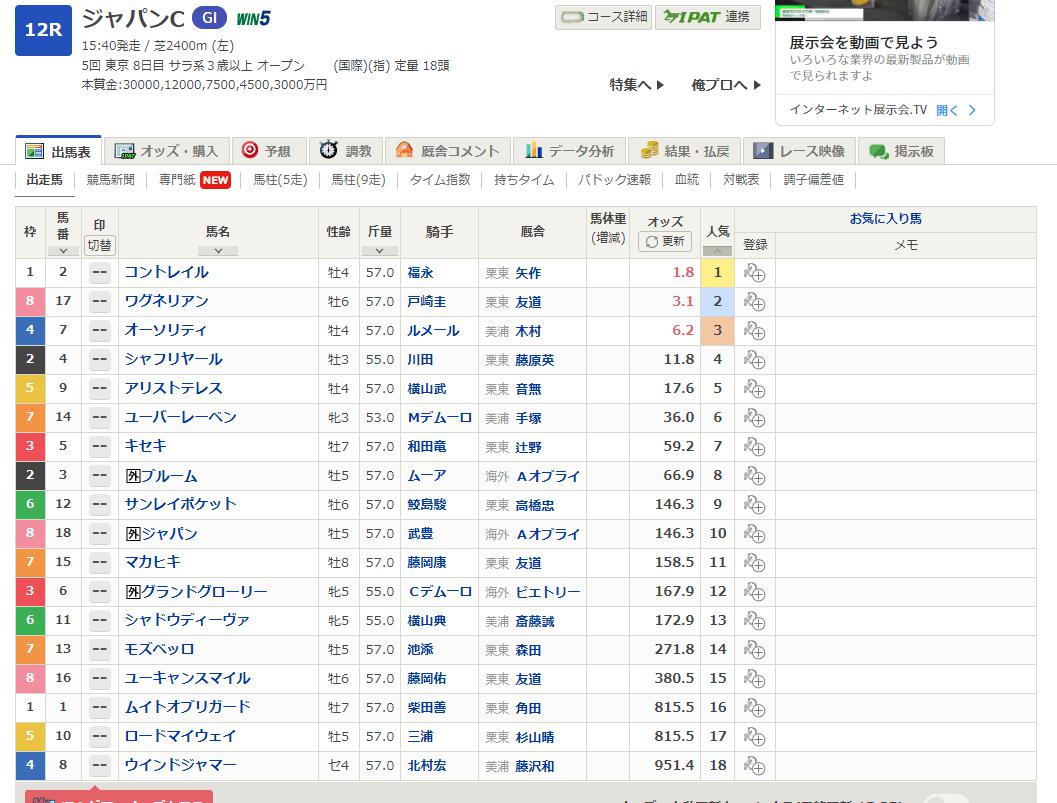
Task: Sort by 馬名 using arrow below header
Action: [217, 250]
